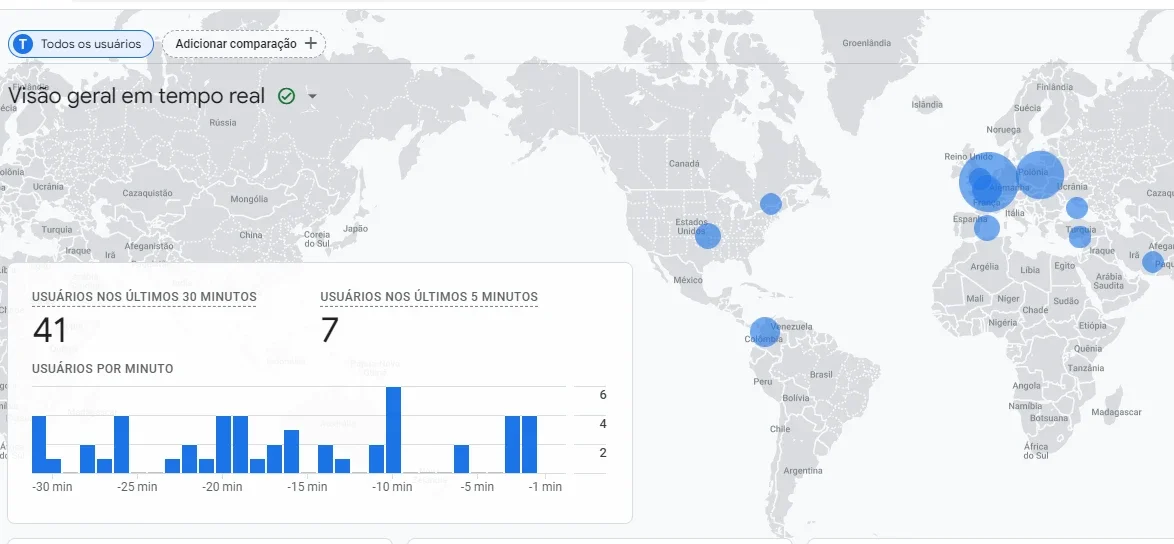The height and width of the screenshot is (544, 1174).
Task: Click the Usuários por minuto label
Action: [x=103, y=369]
